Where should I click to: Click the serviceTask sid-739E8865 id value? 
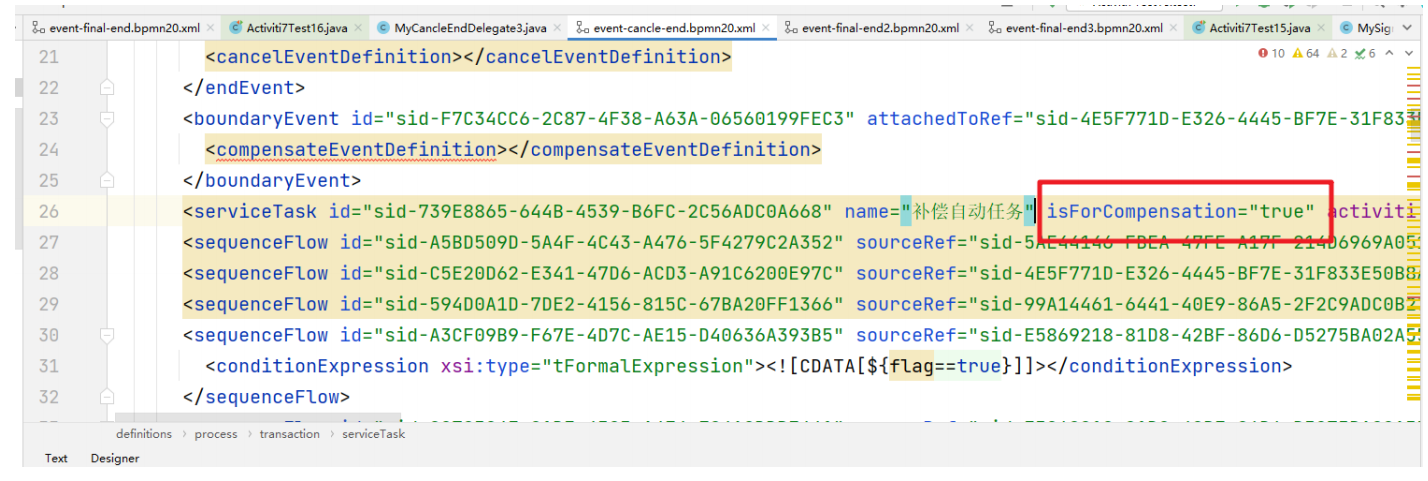(x=598, y=212)
